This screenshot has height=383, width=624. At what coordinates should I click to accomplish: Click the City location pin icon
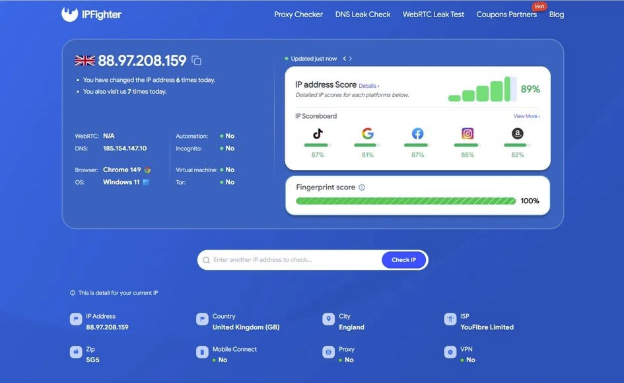tap(328, 319)
